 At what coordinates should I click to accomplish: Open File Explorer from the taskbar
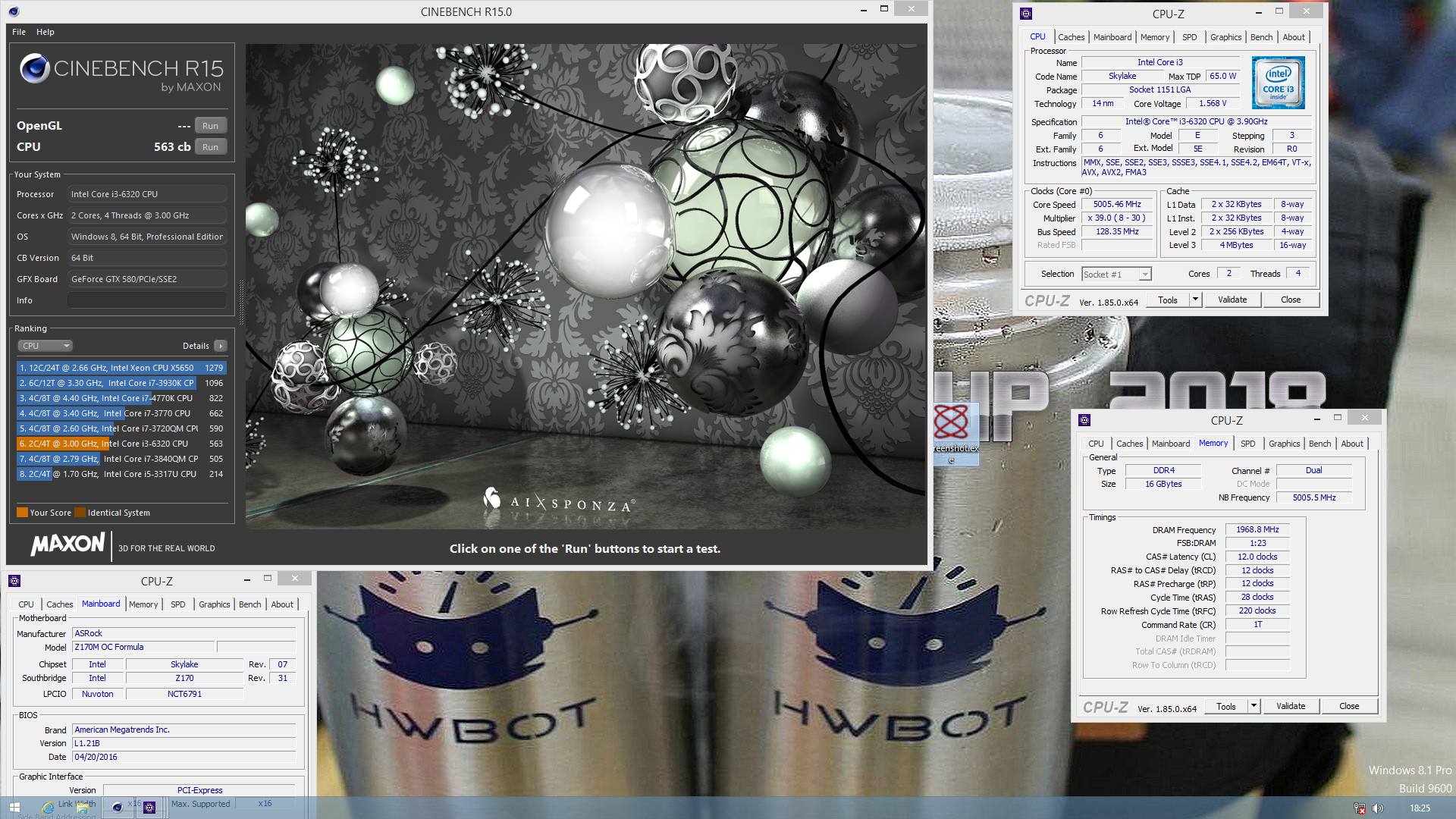tap(82, 808)
